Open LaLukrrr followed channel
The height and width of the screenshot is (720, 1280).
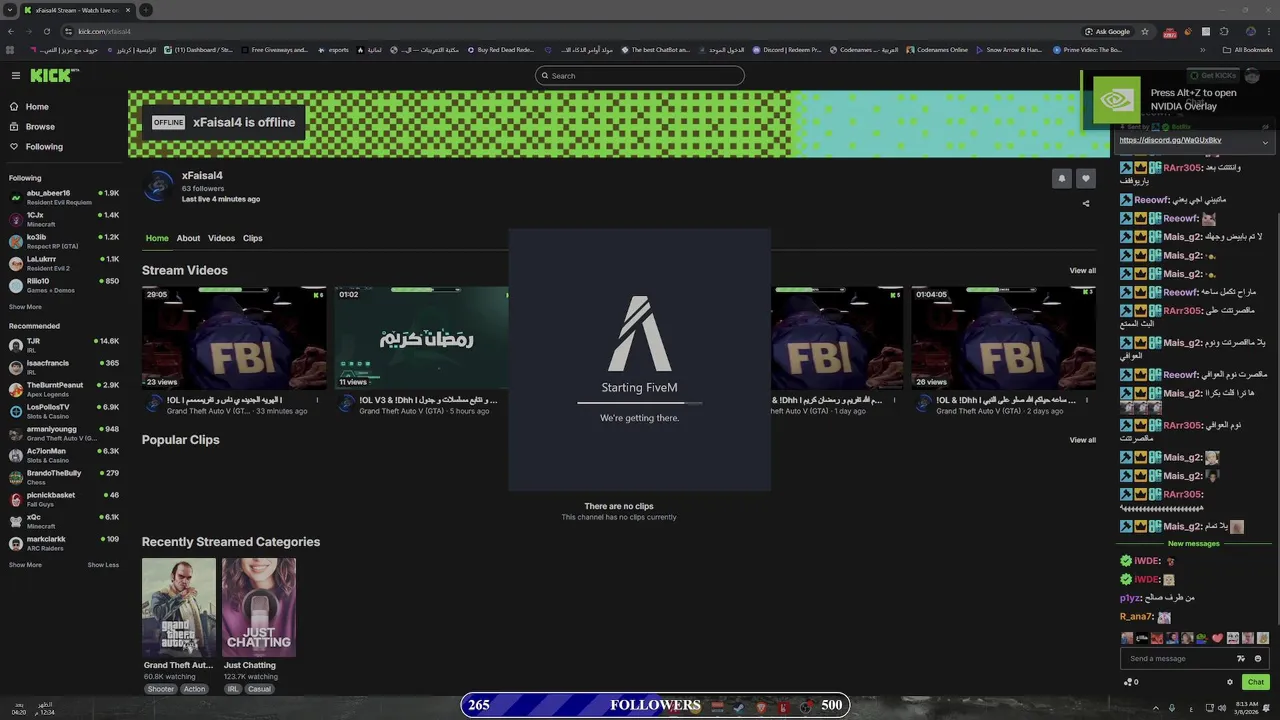coord(64,263)
